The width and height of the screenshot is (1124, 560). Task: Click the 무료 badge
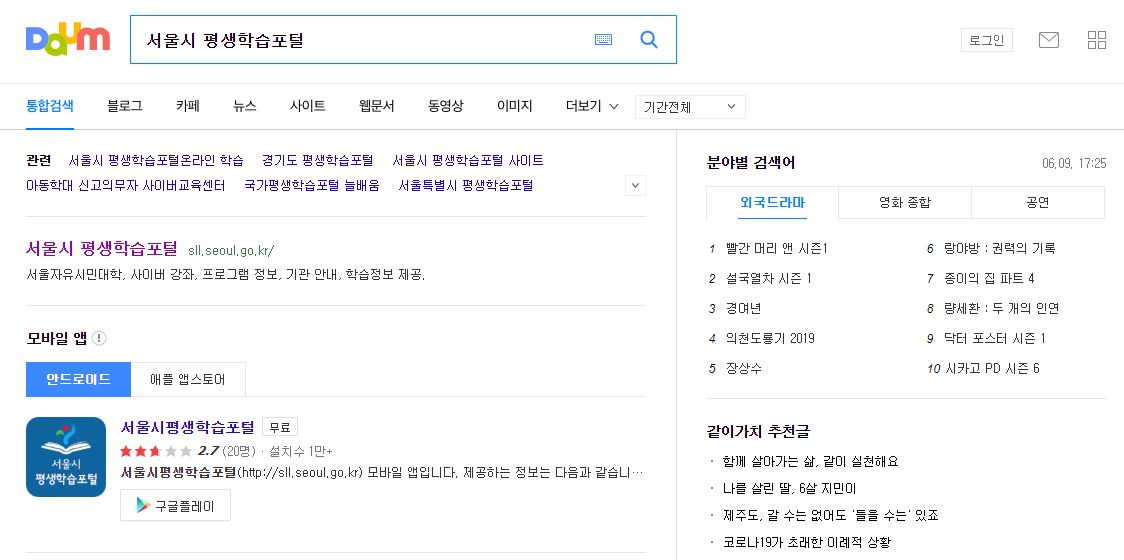(280, 427)
